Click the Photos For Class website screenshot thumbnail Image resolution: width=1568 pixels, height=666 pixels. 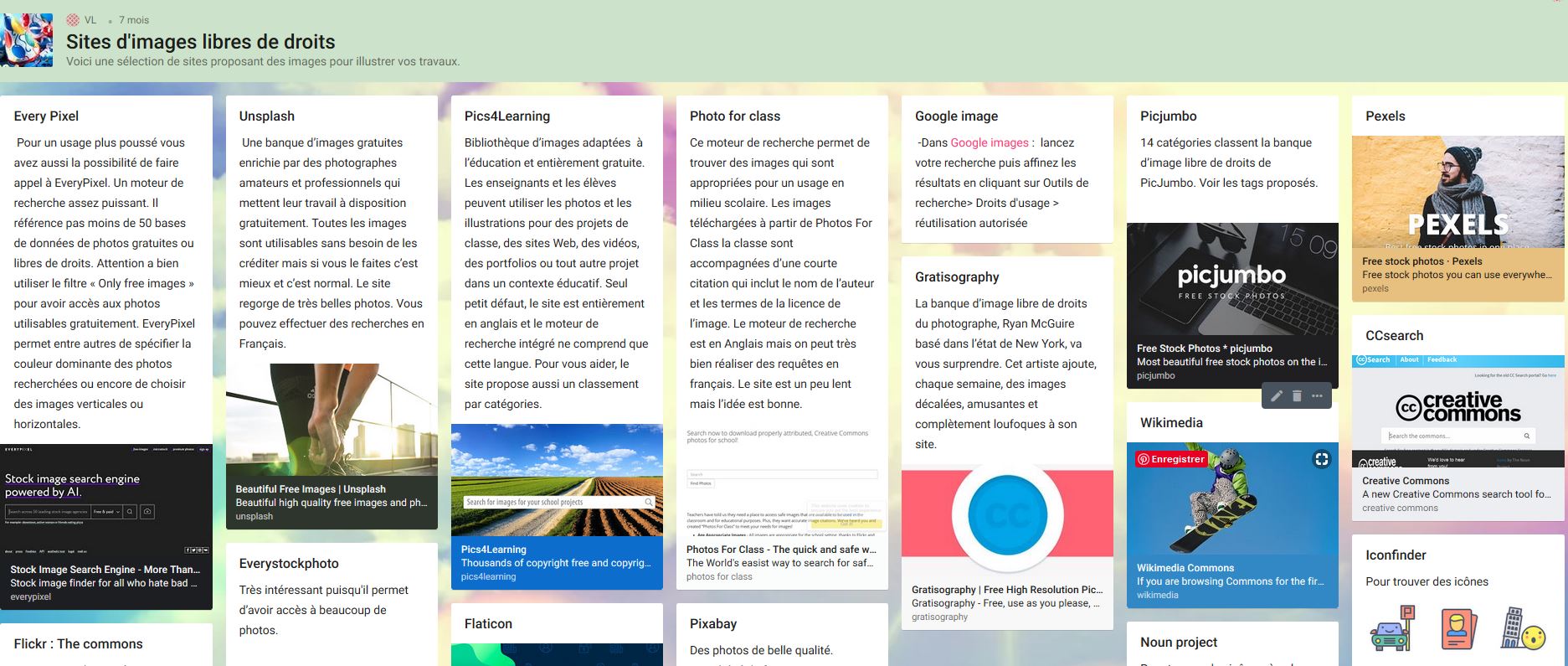coord(782,480)
